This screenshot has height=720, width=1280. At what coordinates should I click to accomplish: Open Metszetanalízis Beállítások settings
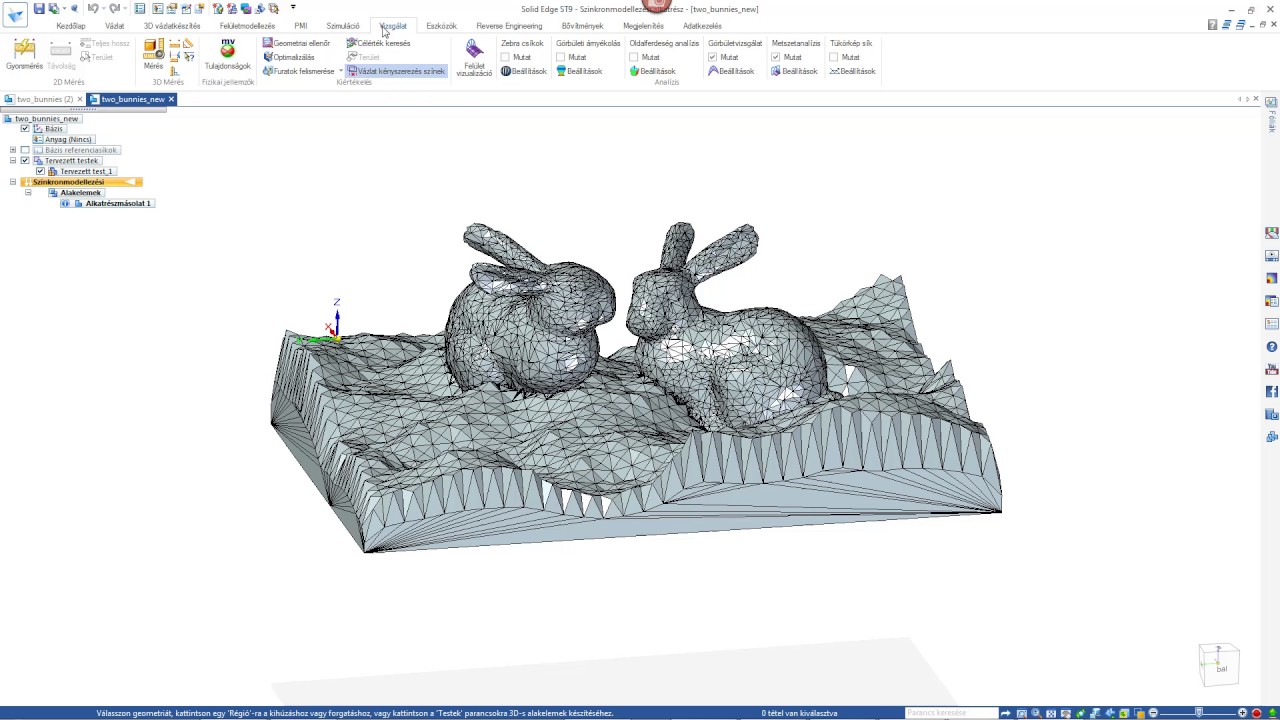794,71
